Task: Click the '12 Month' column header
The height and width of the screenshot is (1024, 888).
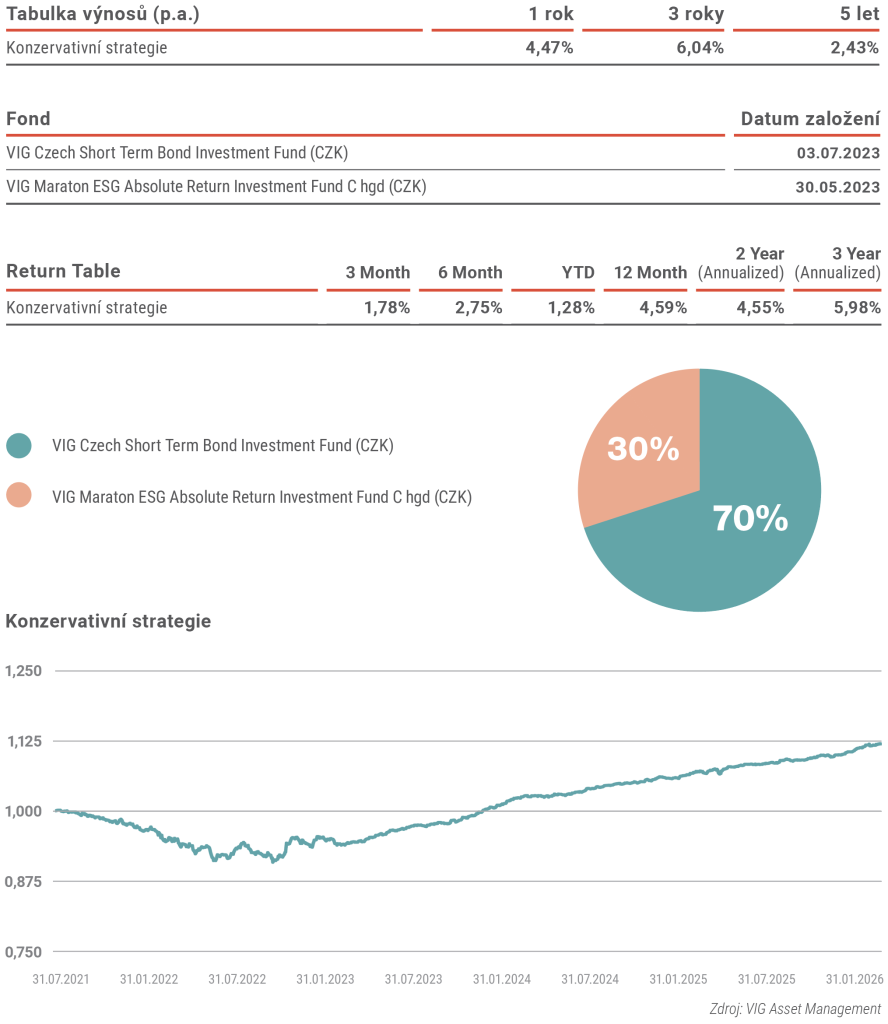Action: point(650,272)
